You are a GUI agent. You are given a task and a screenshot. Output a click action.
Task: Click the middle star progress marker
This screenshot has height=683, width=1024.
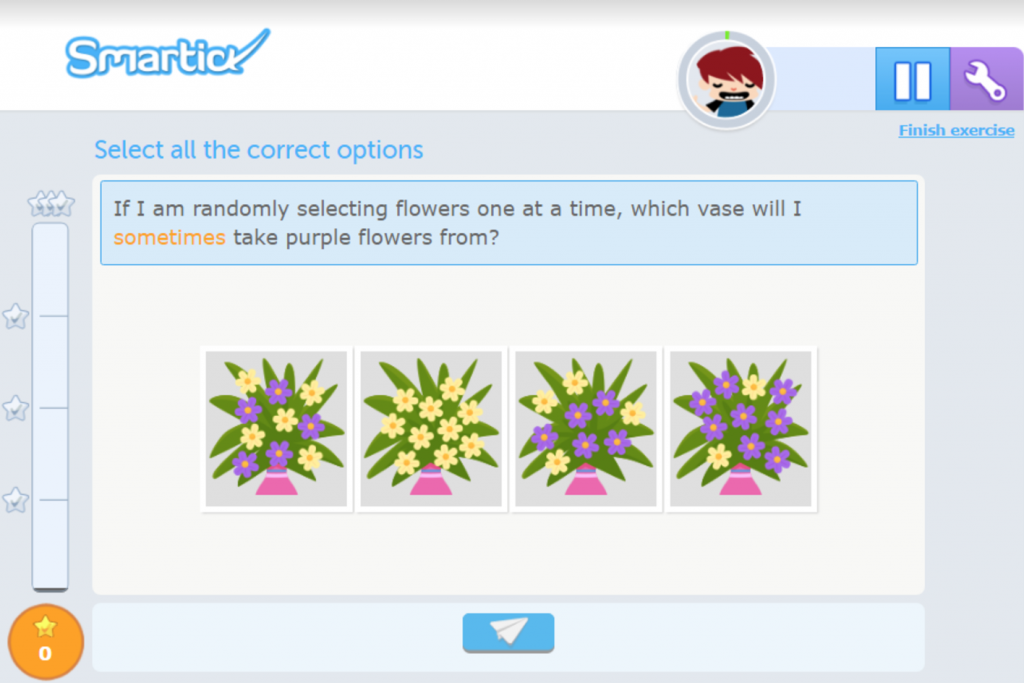click(x=15, y=408)
